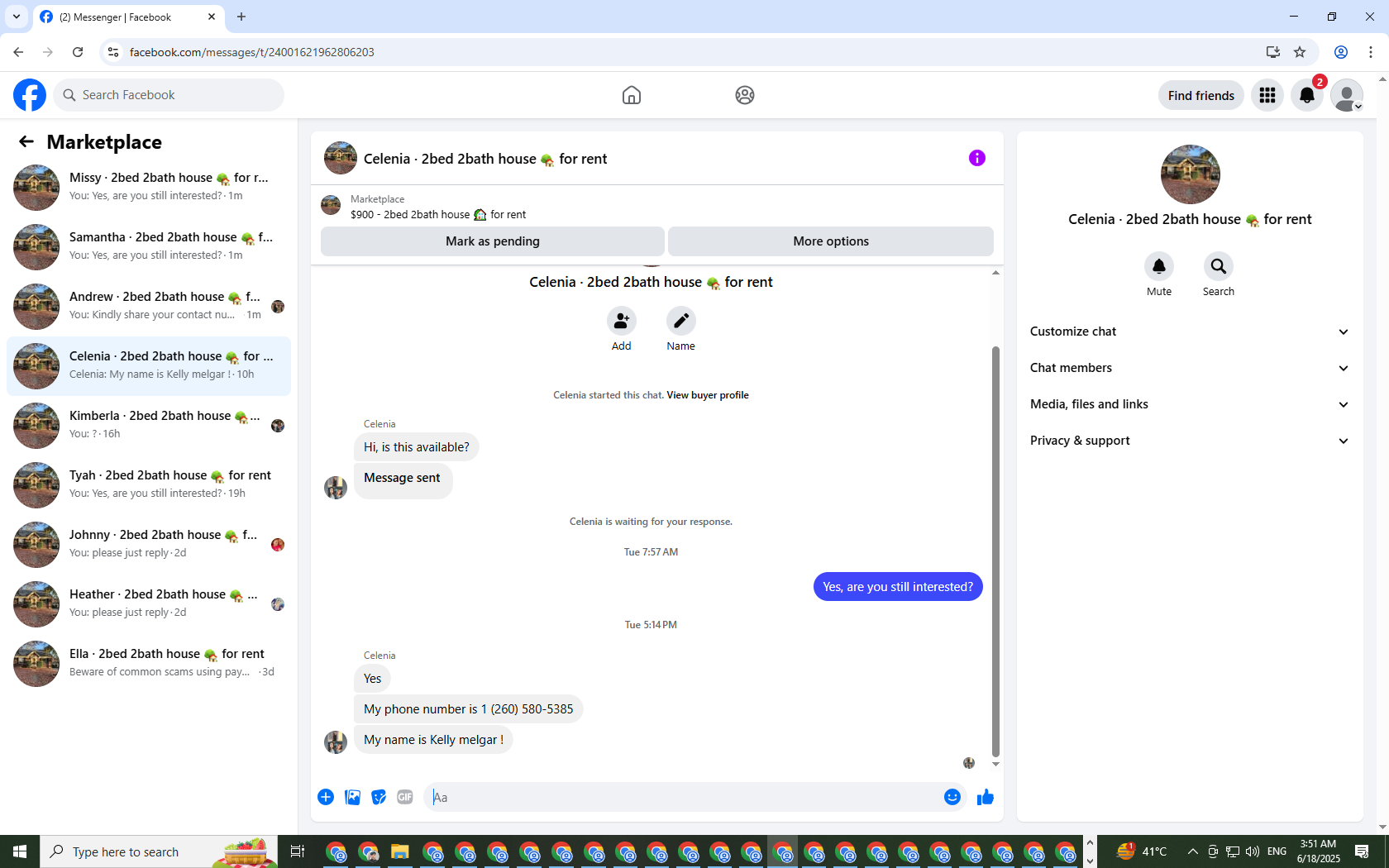The height and width of the screenshot is (868, 1389).
Task: Bookmark this page with star icon
Action: (1300, 52)
